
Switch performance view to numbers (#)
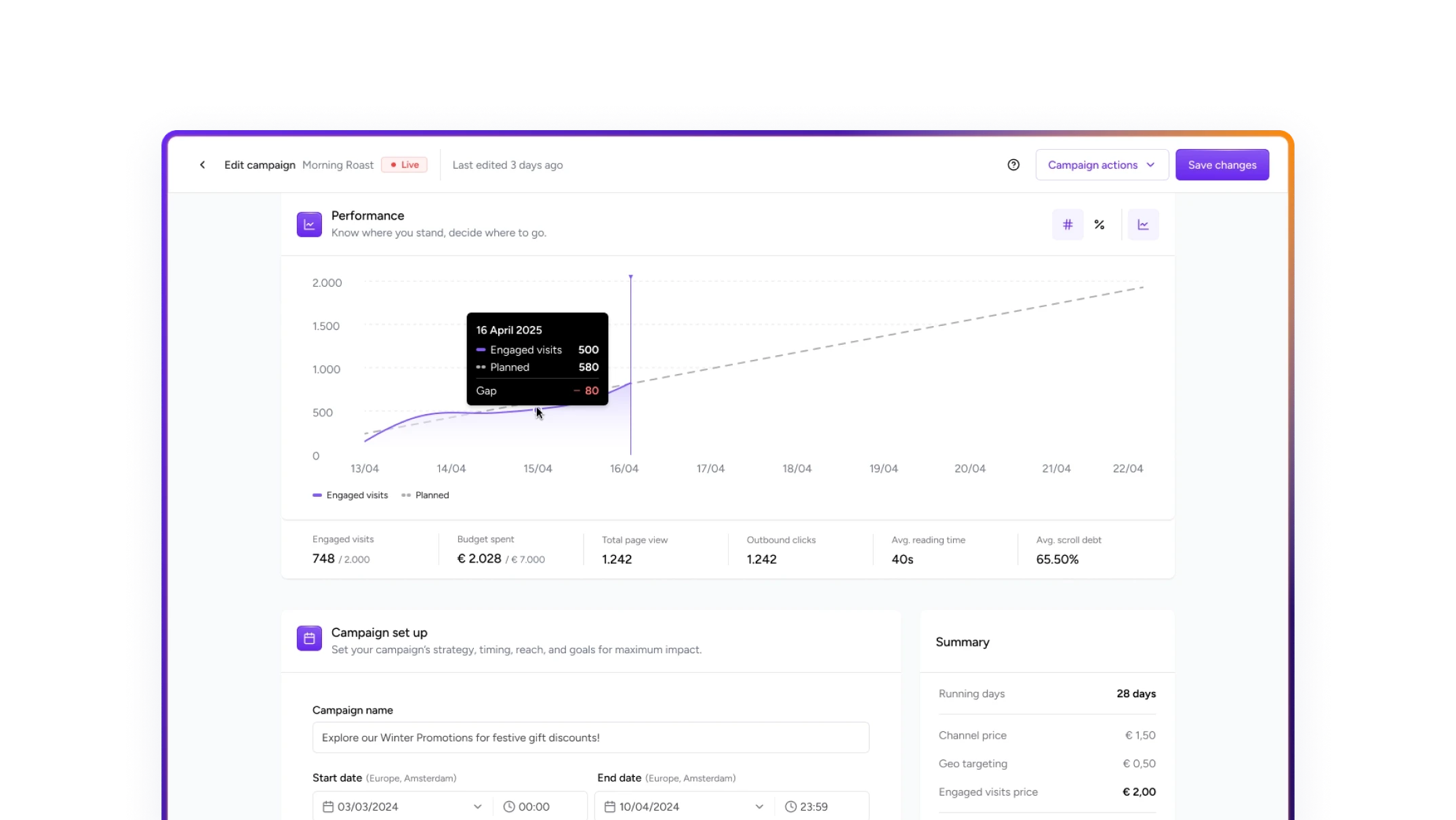tap(1067, 224)
